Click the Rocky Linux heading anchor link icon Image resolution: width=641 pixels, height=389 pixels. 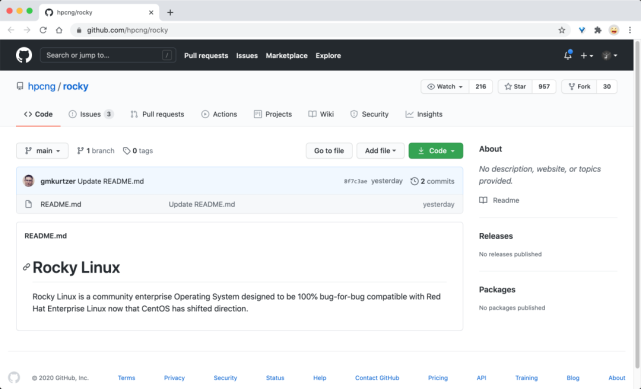[x=27, y=267]
